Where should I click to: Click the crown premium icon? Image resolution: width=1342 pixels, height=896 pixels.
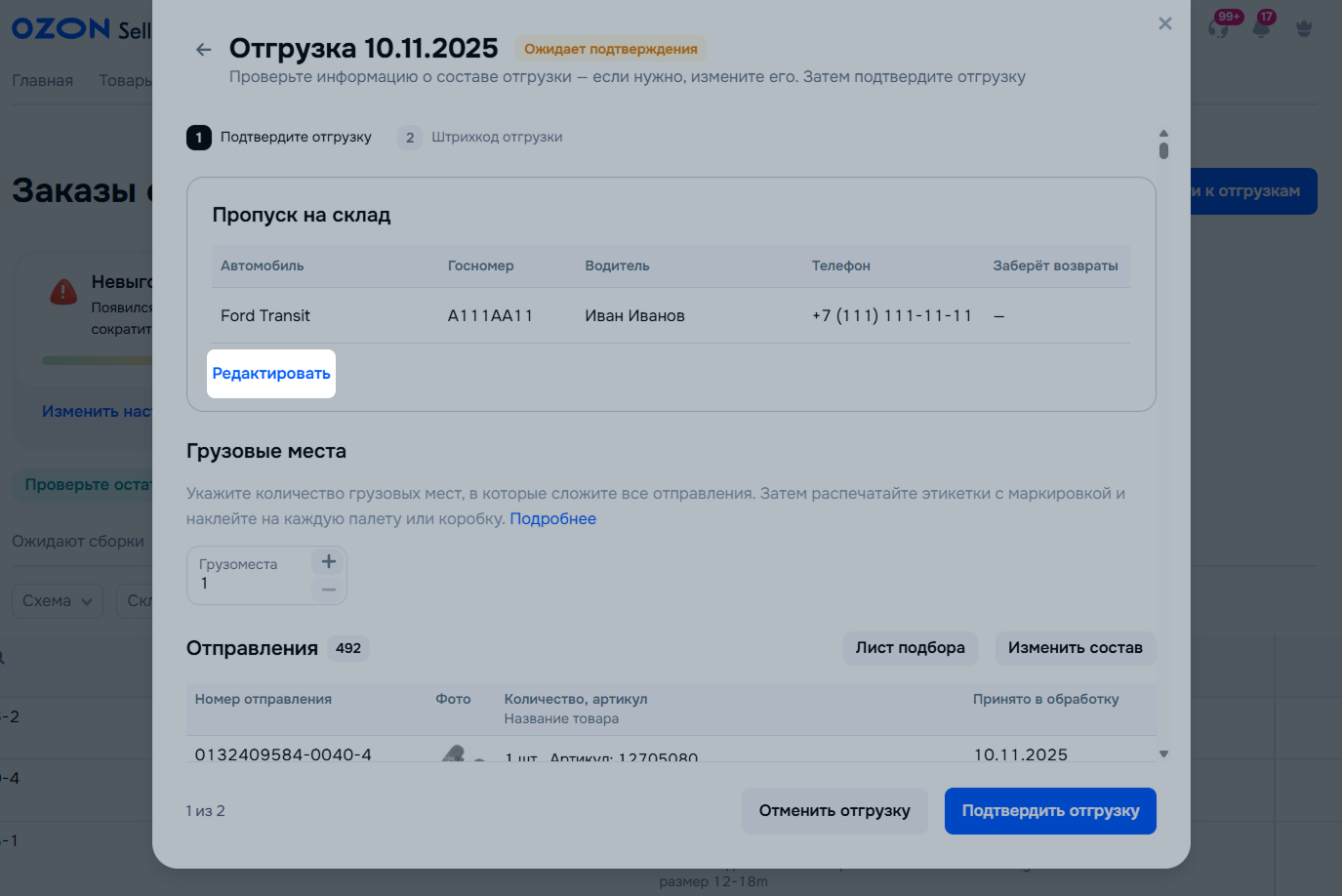(1304, 28)
